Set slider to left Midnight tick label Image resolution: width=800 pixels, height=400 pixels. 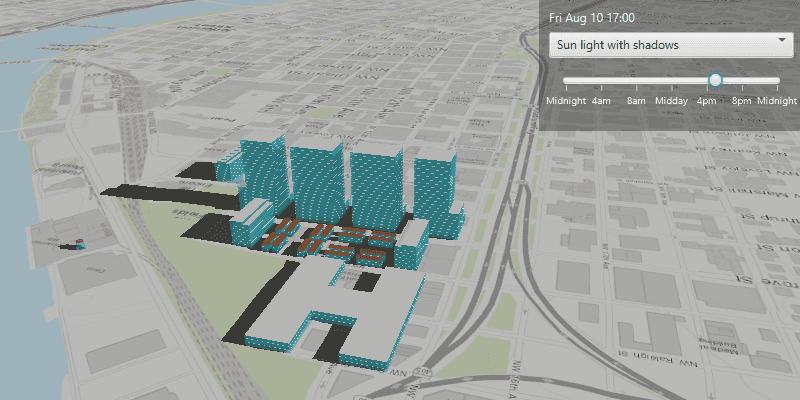566,101
